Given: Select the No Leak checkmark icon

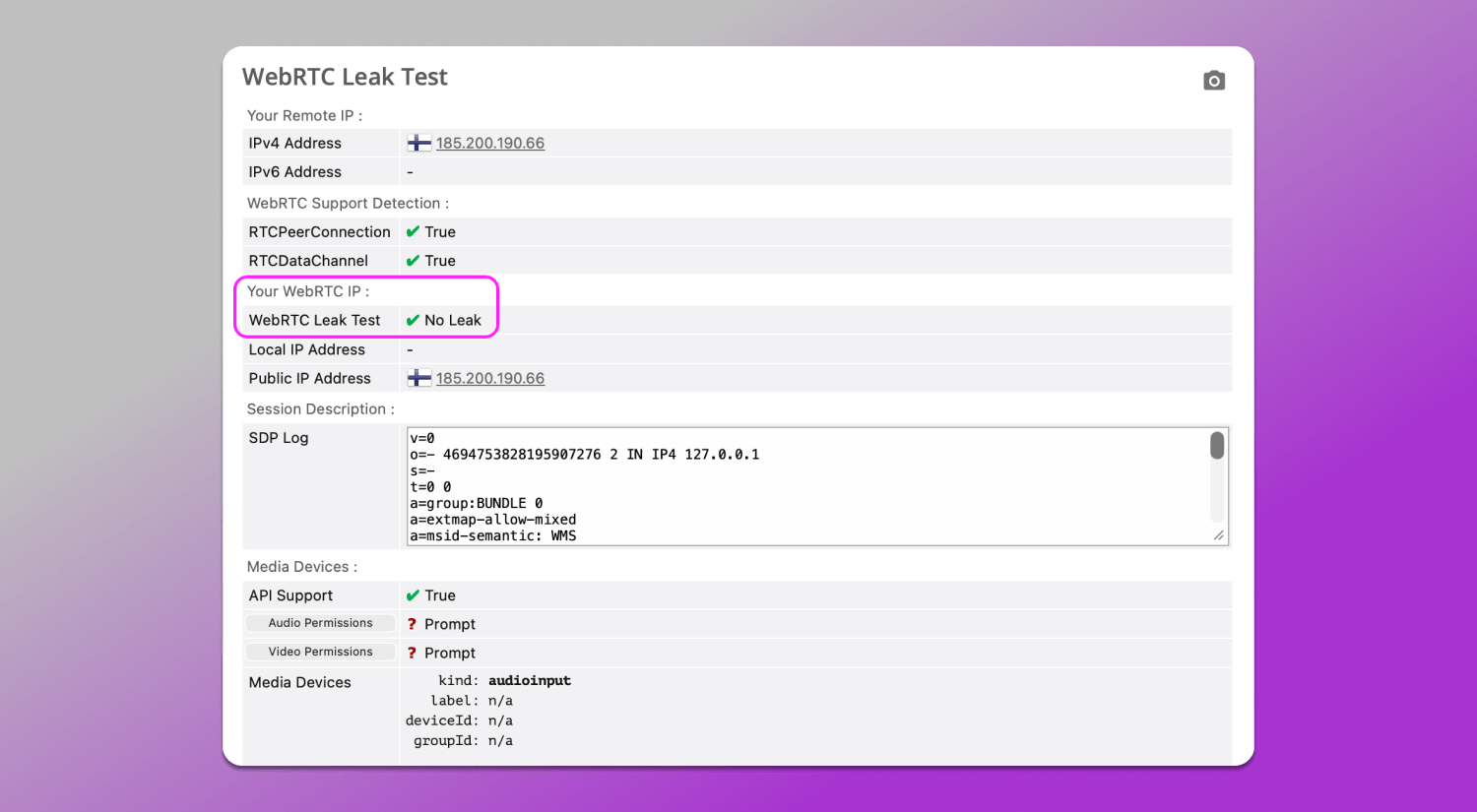Looking at the screenshot, I should click(x=413, y=320).
